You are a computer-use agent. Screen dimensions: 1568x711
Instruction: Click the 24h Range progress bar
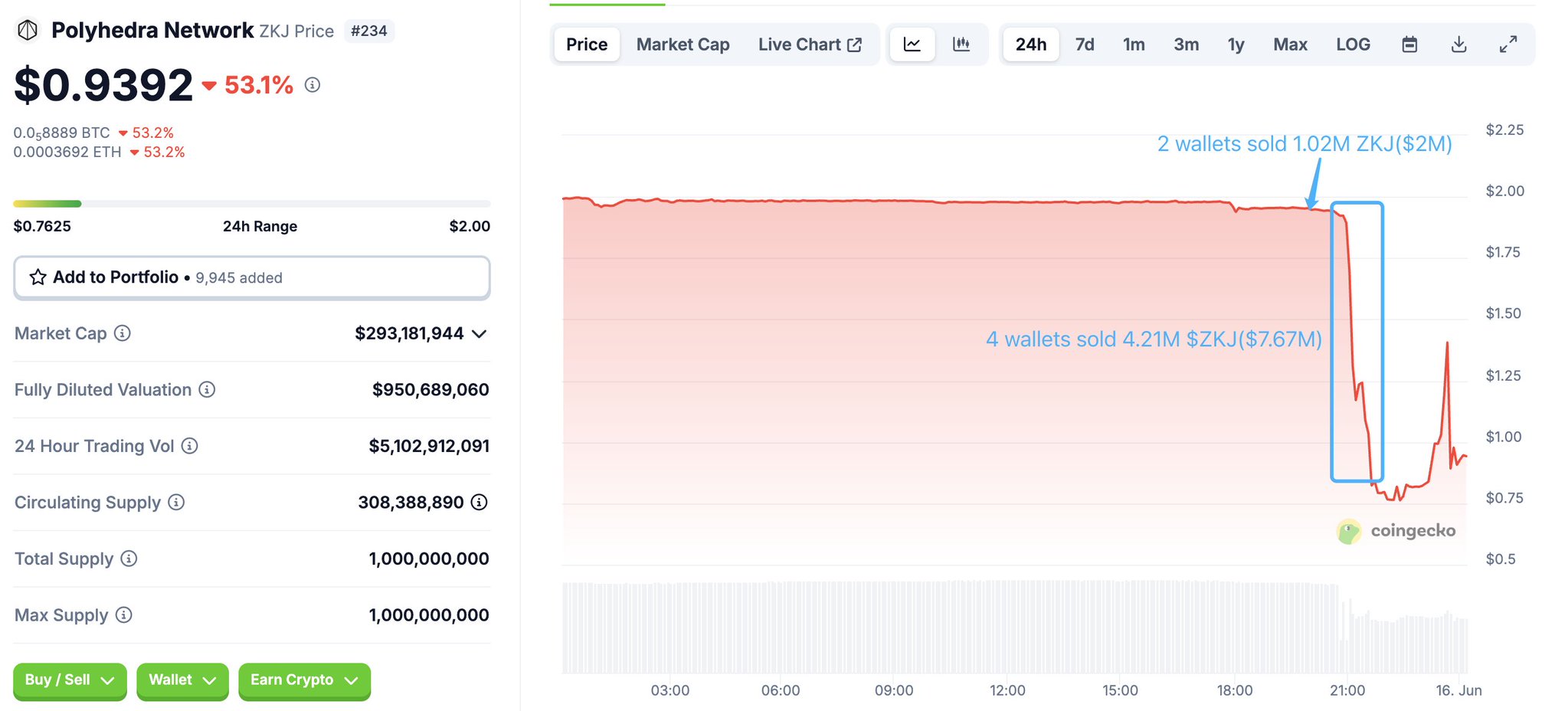[x=252, y=204]
